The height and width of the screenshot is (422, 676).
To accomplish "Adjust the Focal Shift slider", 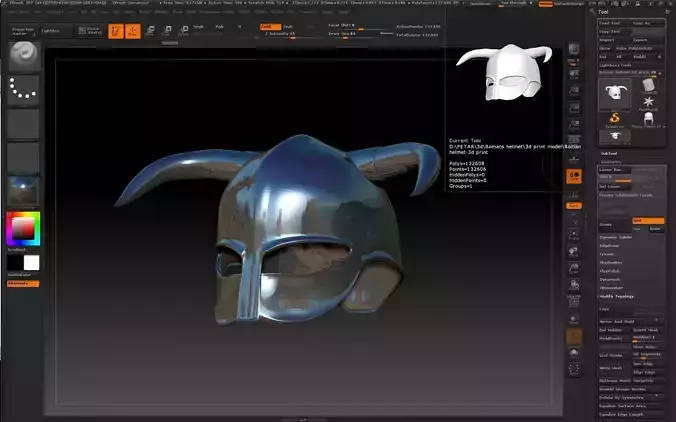I will (x=360, y=27).
